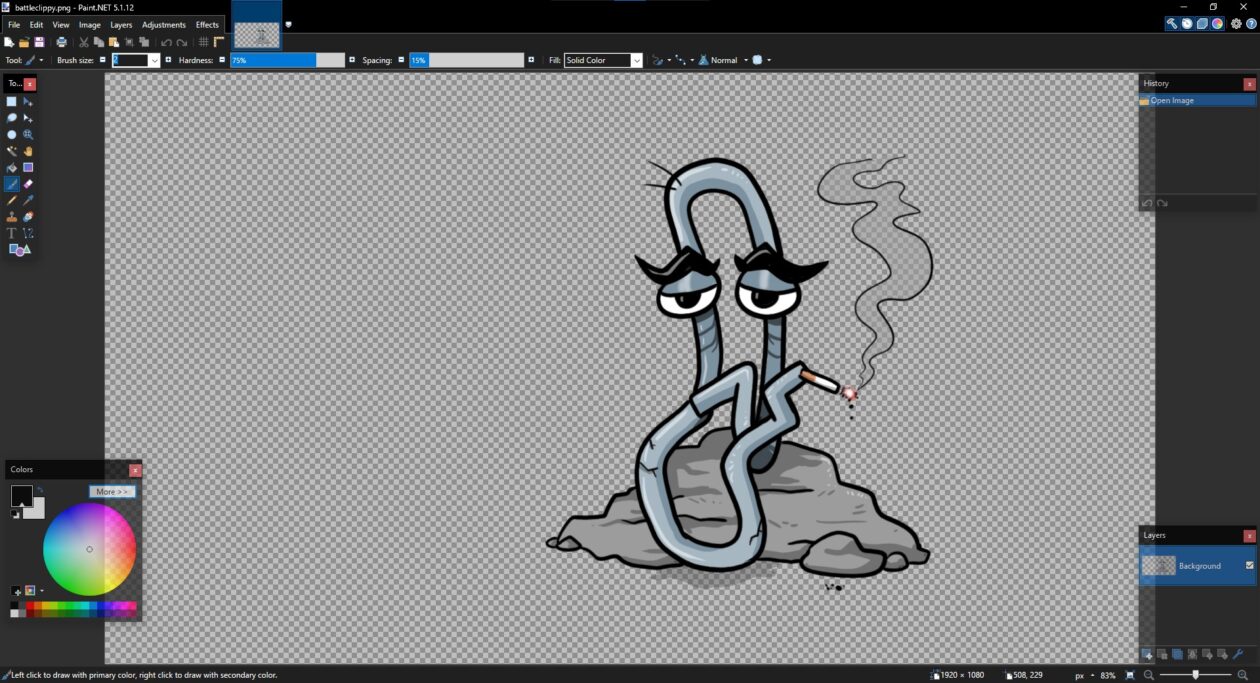Open the Effects menu

[x=207, y=24]
